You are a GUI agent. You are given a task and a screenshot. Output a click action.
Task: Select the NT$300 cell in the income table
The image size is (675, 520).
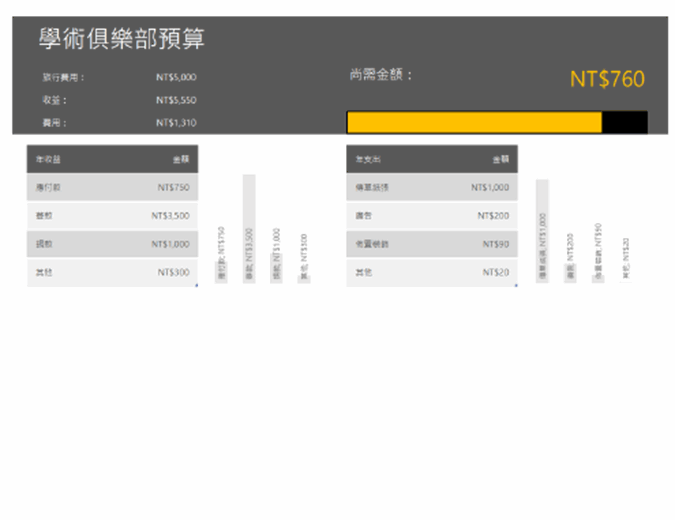[x=173, y=272]
